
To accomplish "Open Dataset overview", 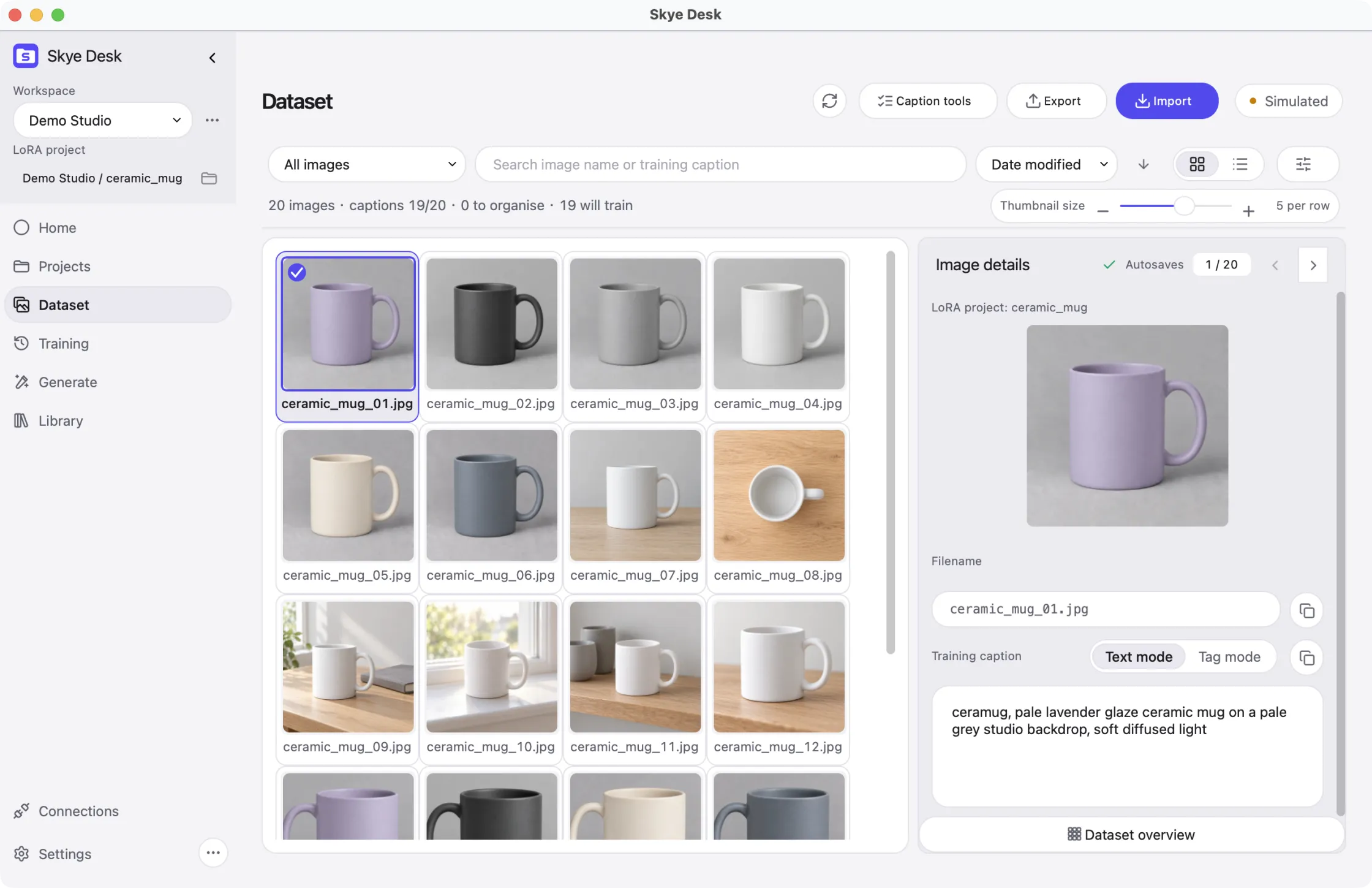I will point(1131,834).
